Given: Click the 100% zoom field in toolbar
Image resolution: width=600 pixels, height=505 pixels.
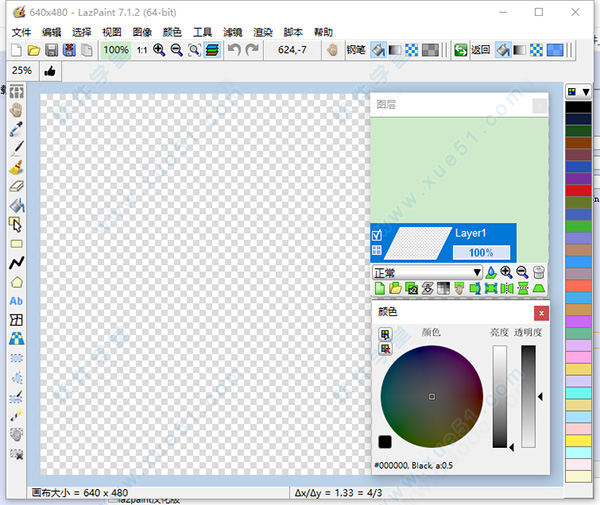Looking at the screenshot, I should click(x=116, y=50).
